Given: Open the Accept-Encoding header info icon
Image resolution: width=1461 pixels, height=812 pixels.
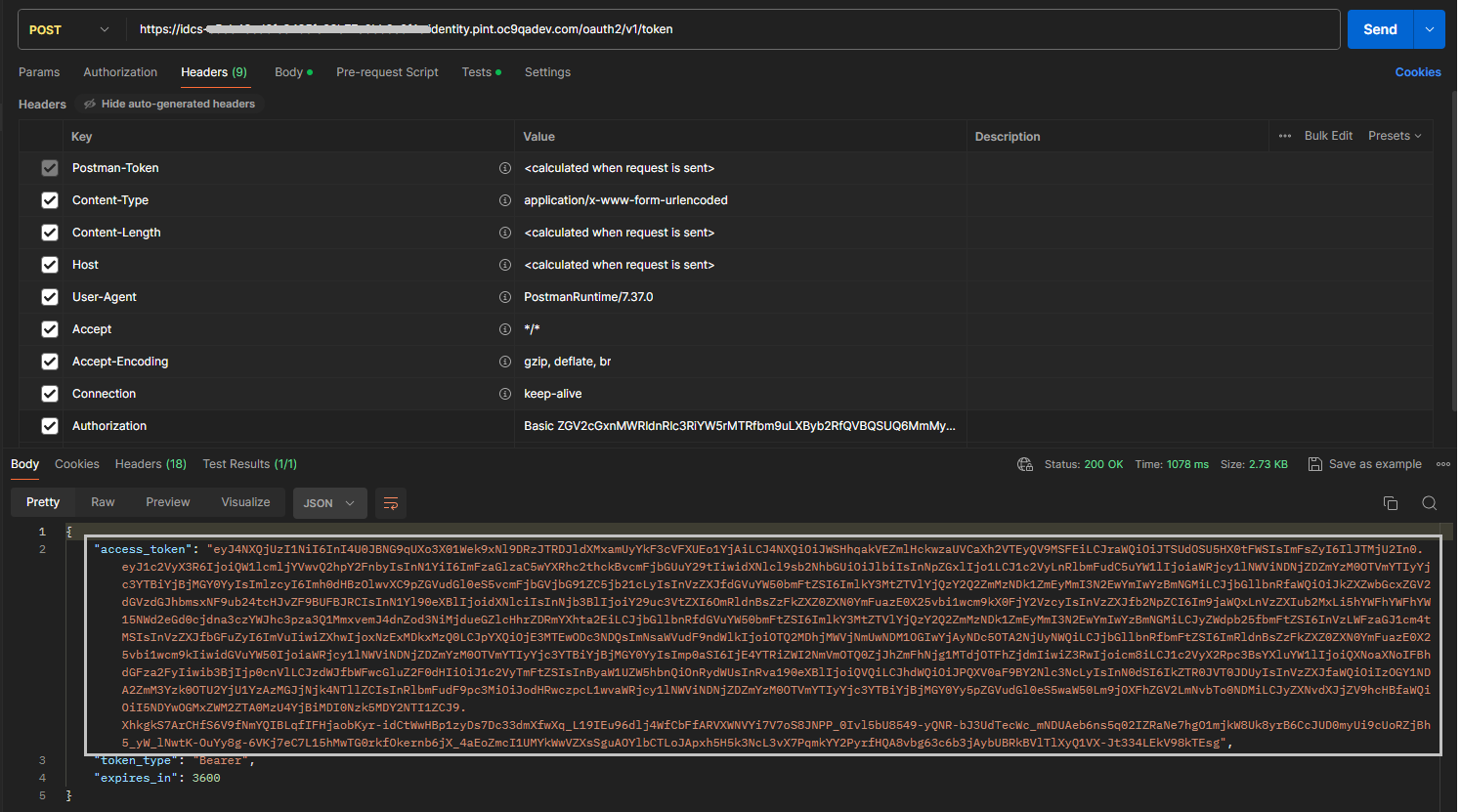Looking at the screenshot, I should (x=505, y=362).
